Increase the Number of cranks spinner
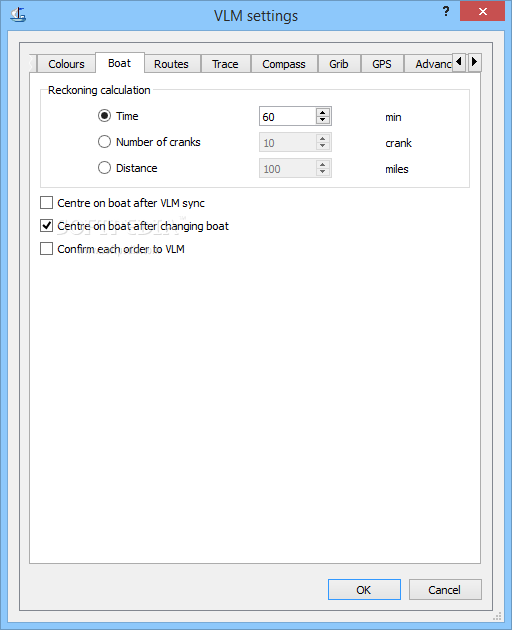 [x=323, y=139]
